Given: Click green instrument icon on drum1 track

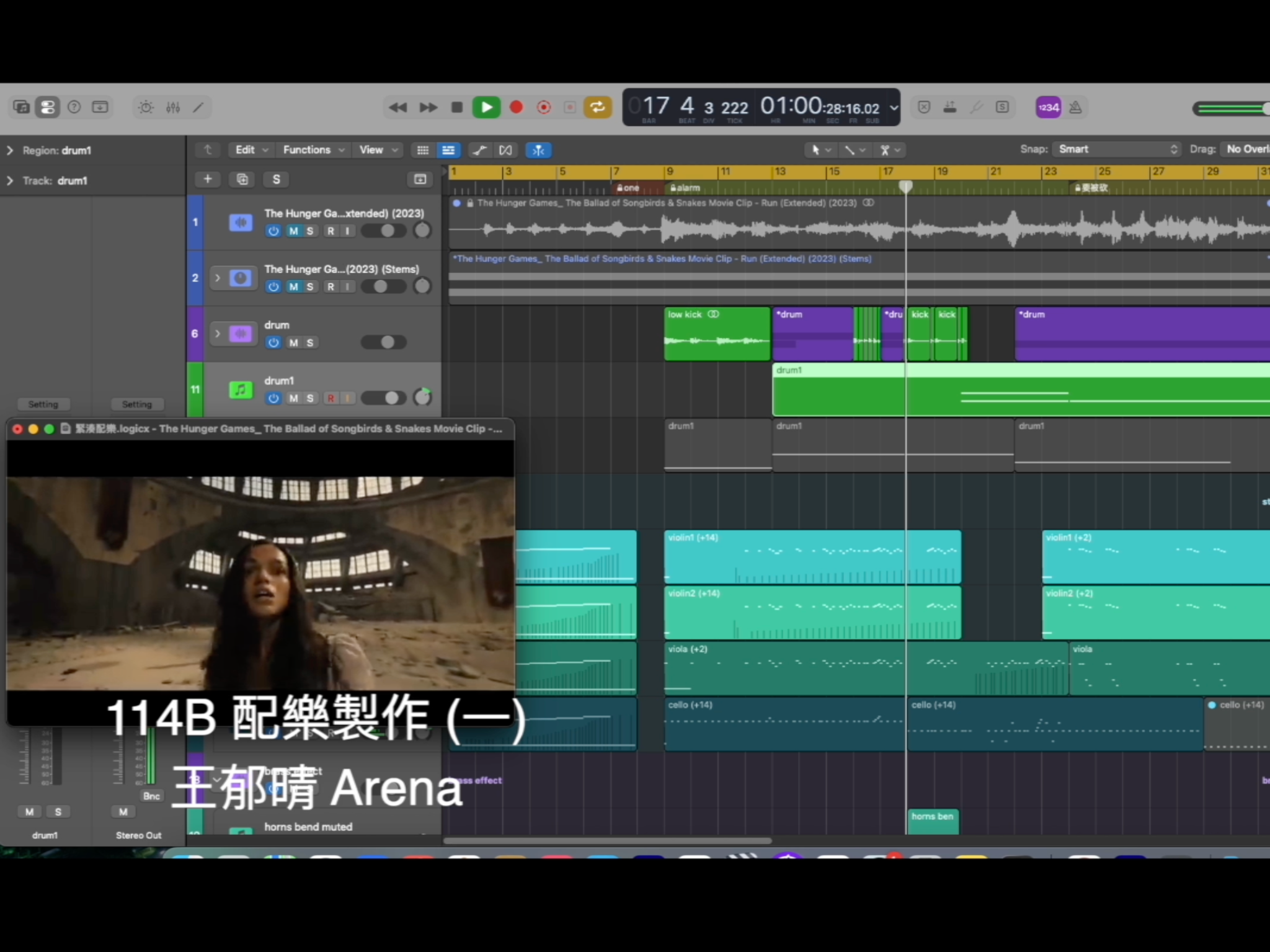Looking at the screenshot, I should coord(241,389).
